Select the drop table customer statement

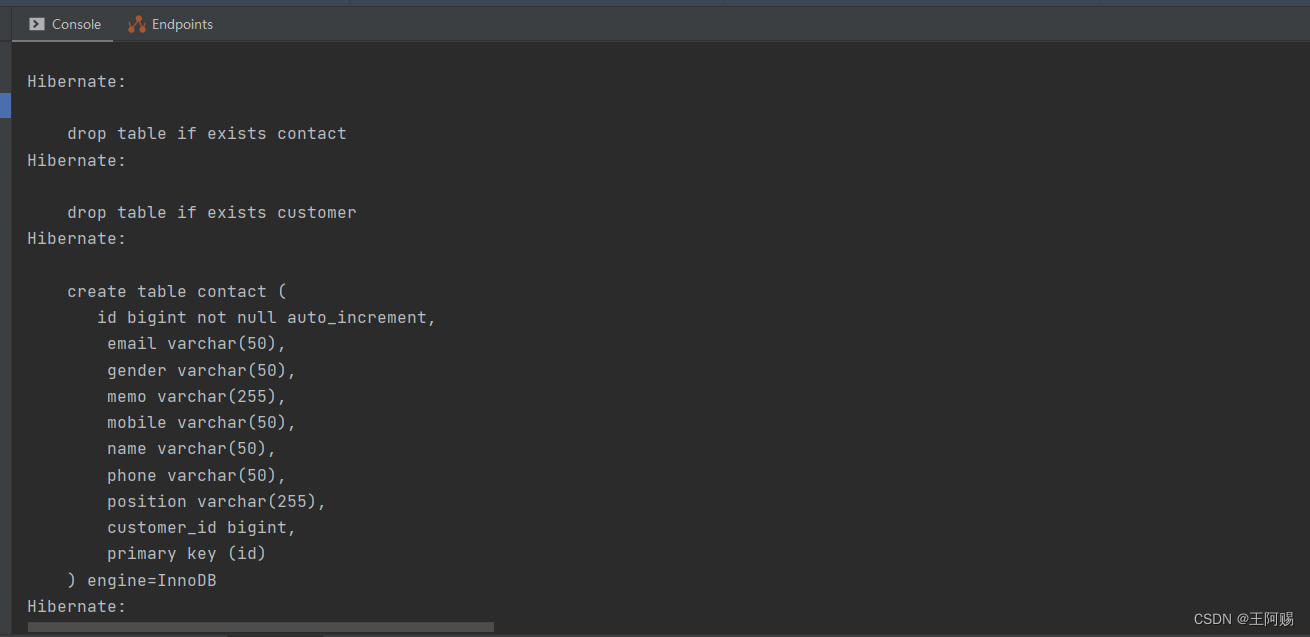[x=211, y=212]
